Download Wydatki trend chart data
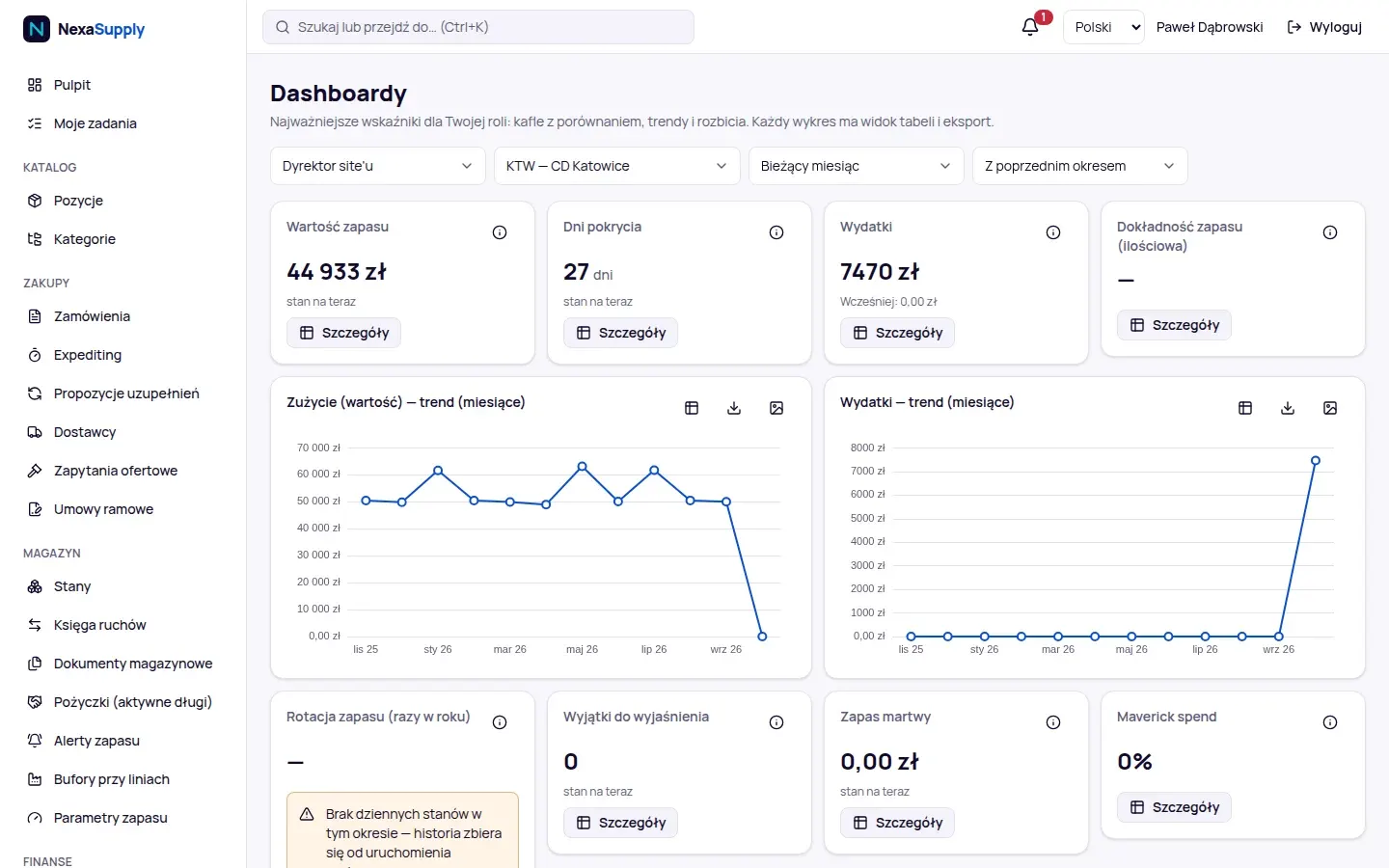 pyautogui.click(x=1288, y=408)
